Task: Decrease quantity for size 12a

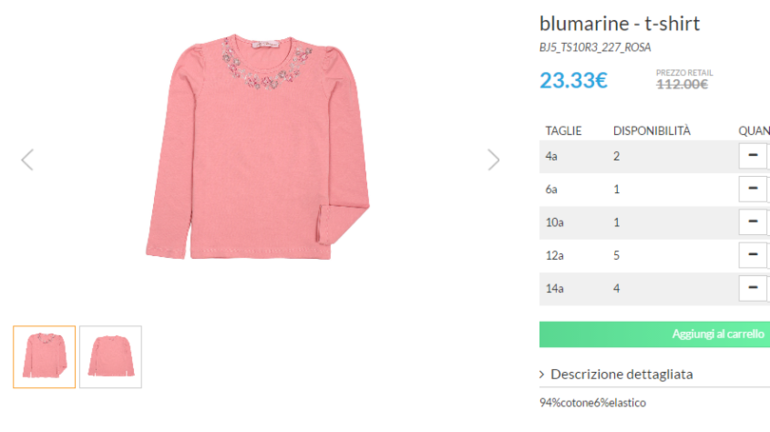Action: [x=752, y=255]
